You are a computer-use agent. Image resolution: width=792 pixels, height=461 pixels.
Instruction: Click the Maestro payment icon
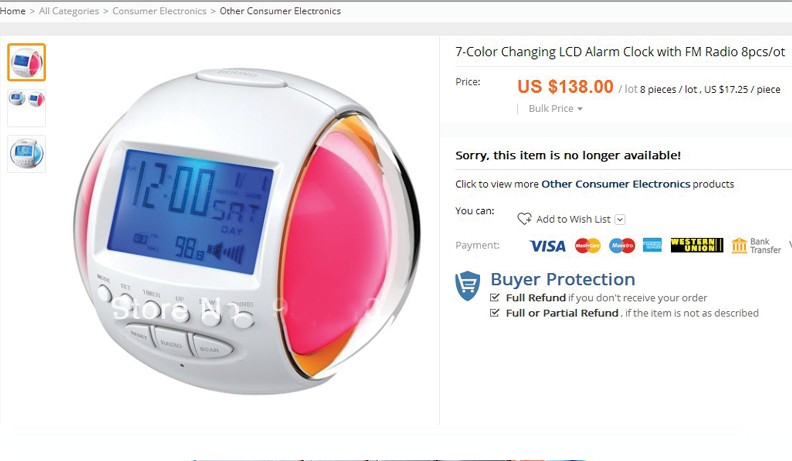coord(622,246)
